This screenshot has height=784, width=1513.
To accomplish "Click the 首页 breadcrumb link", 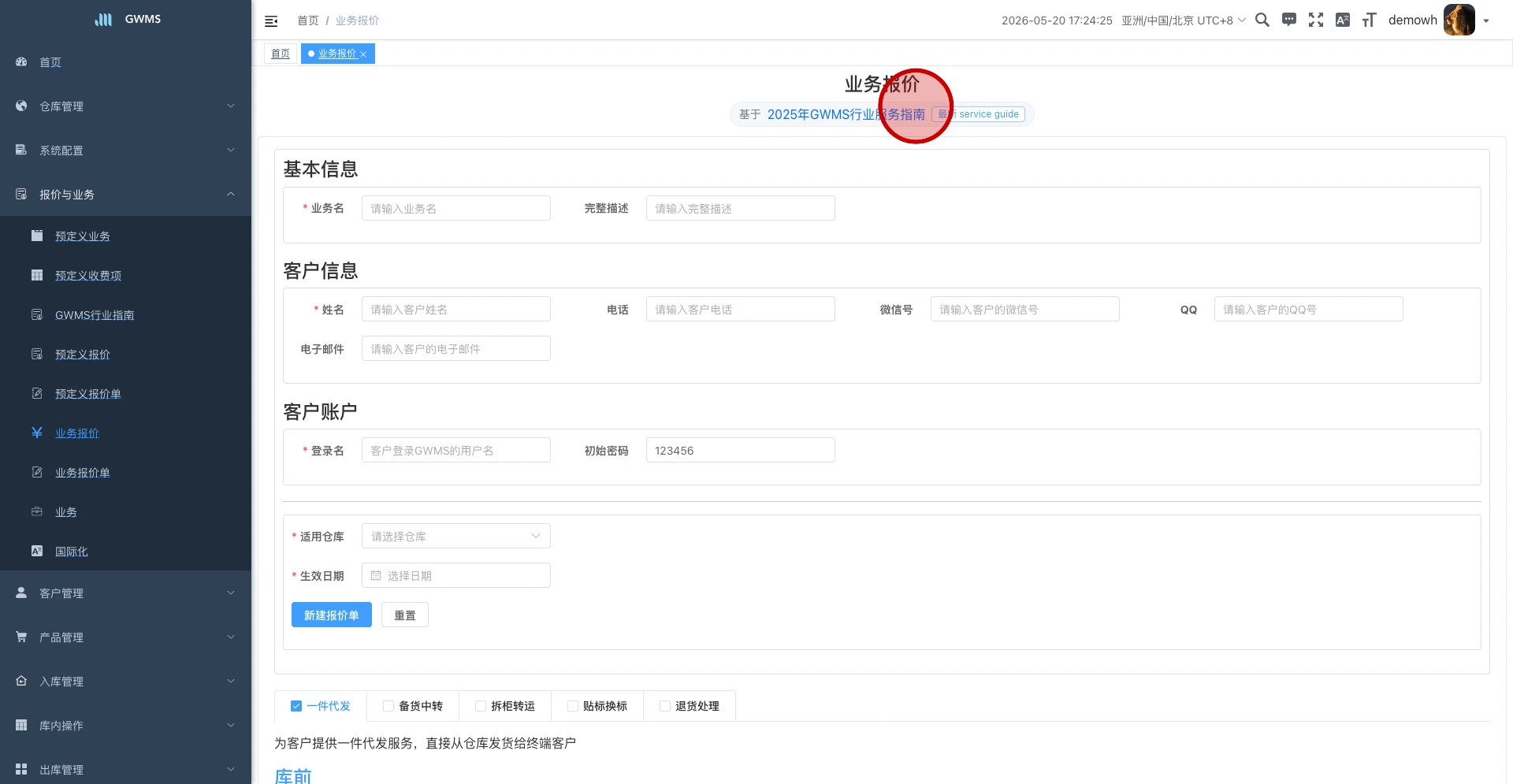I will coord(308,20).
